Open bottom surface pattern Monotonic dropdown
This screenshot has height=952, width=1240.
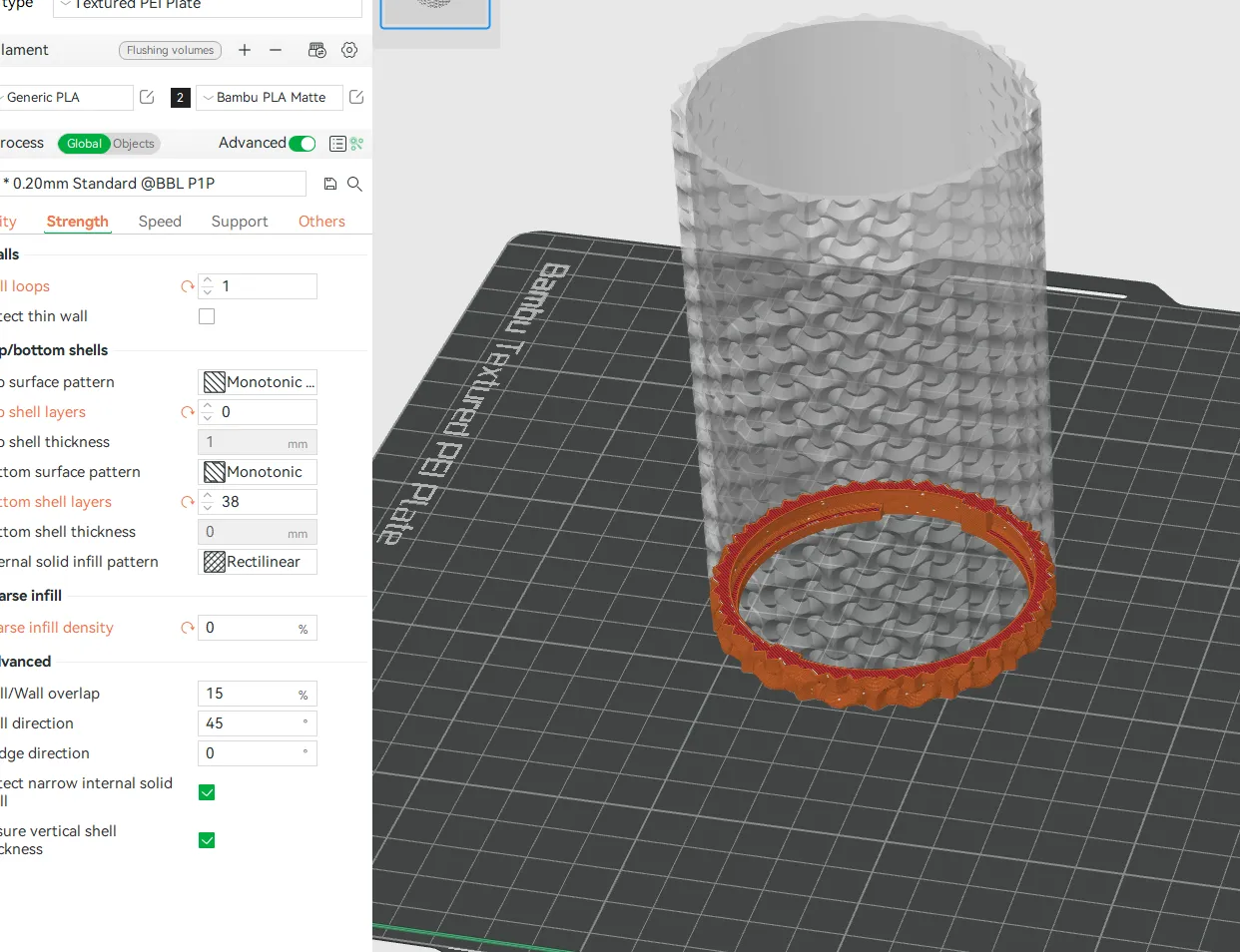(x=258, y=472)
